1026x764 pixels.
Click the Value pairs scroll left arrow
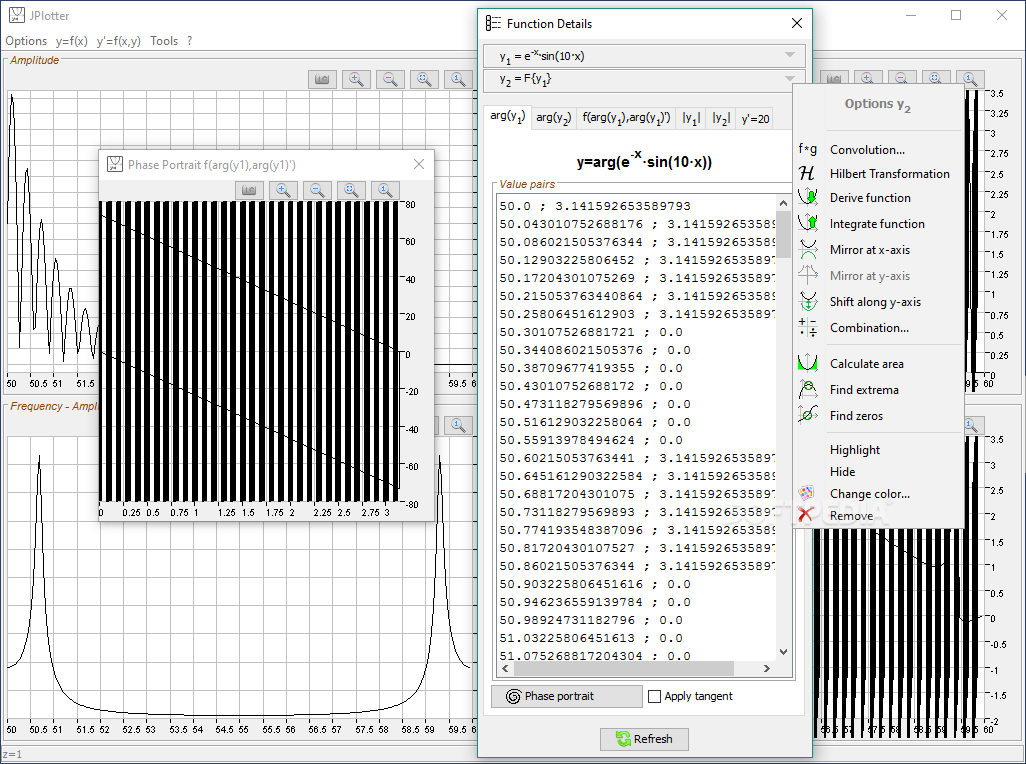coord(504,668)
